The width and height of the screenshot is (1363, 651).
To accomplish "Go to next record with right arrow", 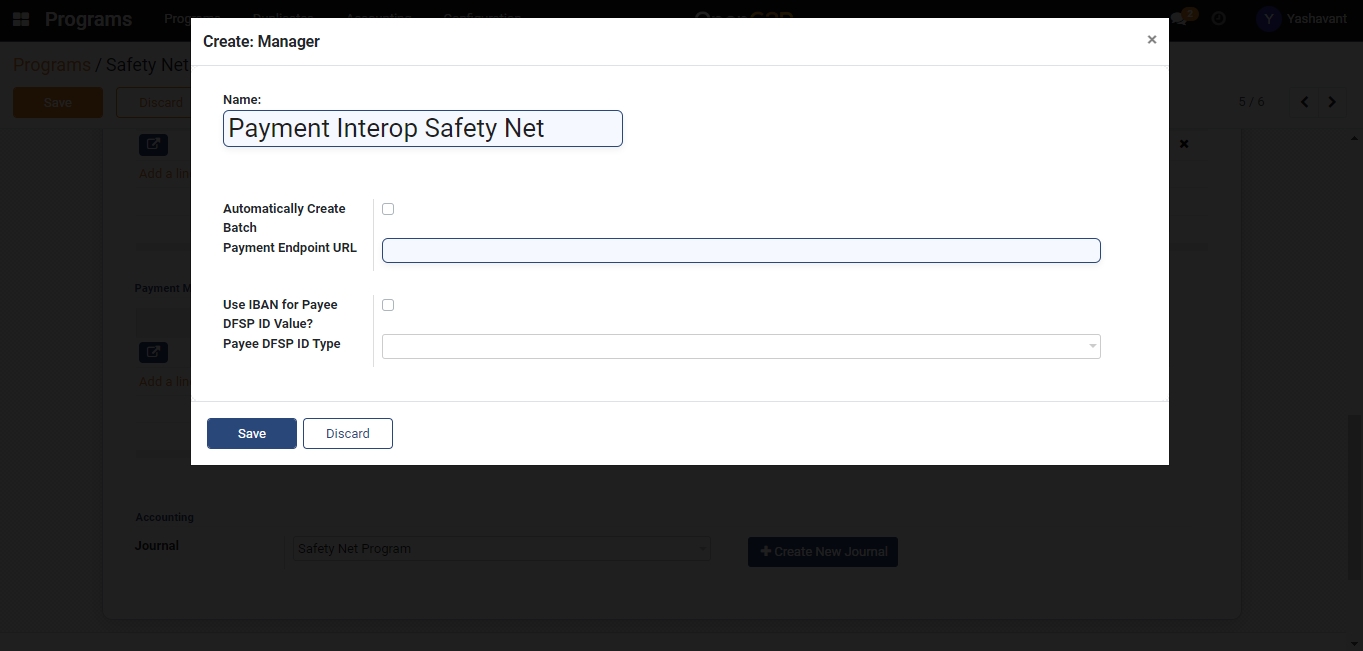I will (1332, 102).
